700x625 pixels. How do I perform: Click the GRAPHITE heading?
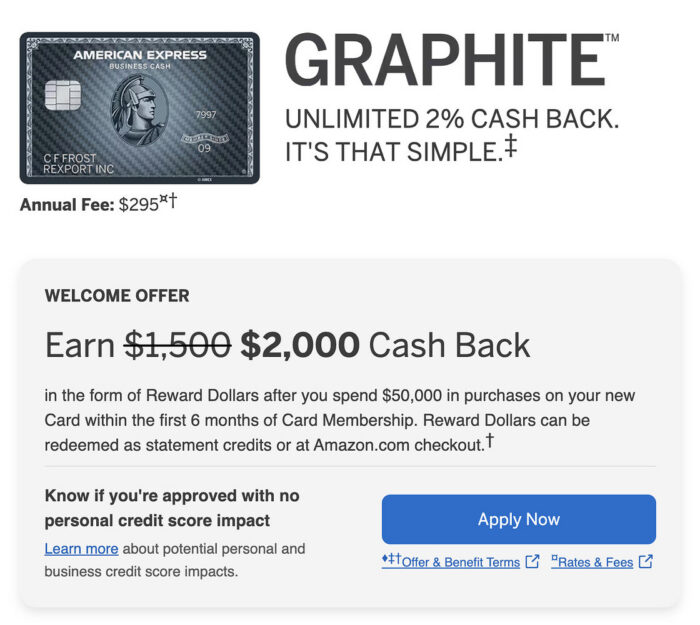point(445,60)
